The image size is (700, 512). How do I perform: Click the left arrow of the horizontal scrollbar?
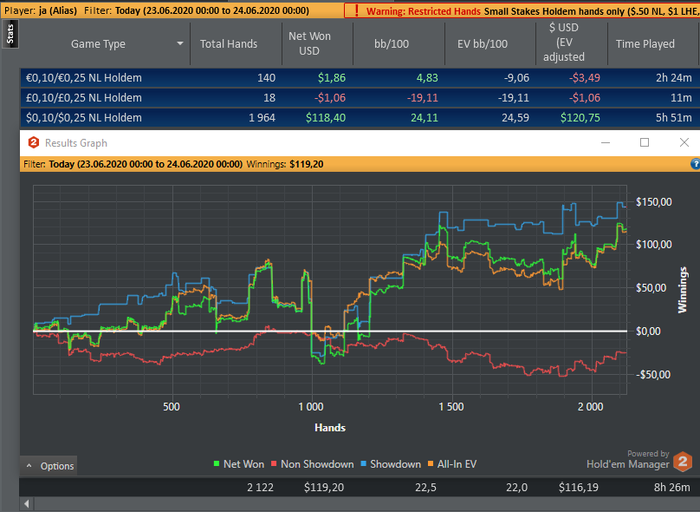point(27,504)
